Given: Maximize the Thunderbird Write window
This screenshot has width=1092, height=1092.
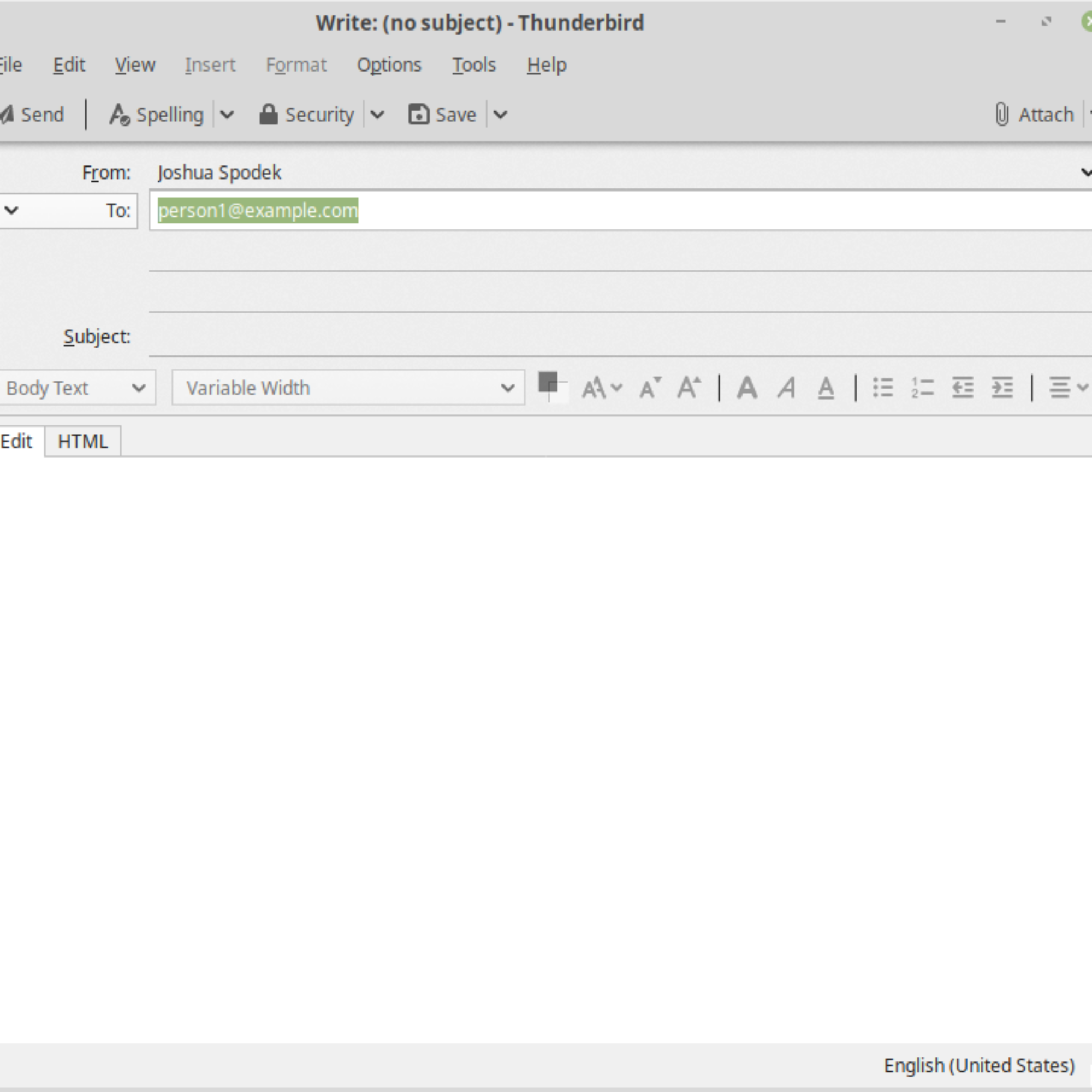Looking at the screenshot, I should point(1046,22).
